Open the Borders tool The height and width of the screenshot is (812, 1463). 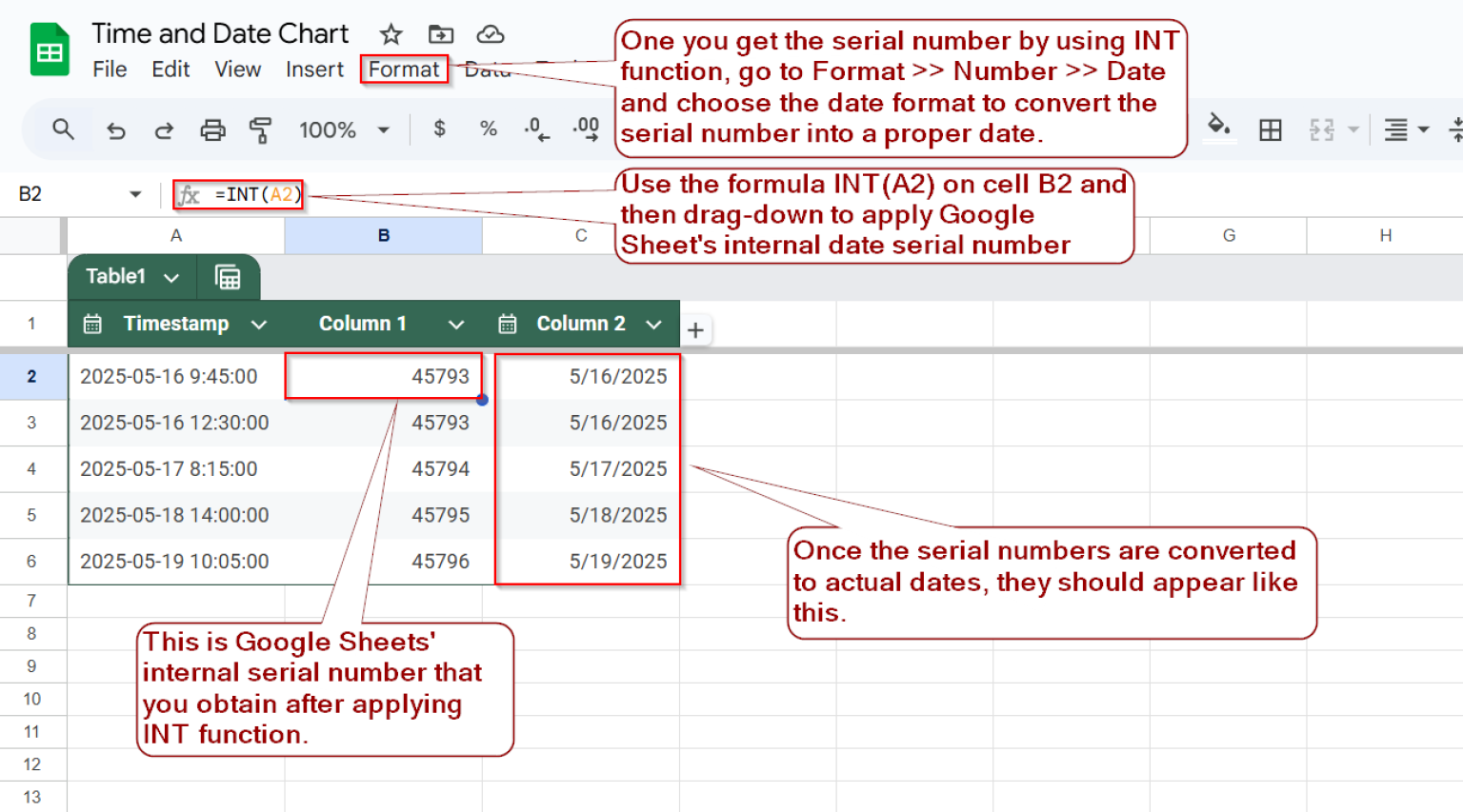[x=1271, y=129]
